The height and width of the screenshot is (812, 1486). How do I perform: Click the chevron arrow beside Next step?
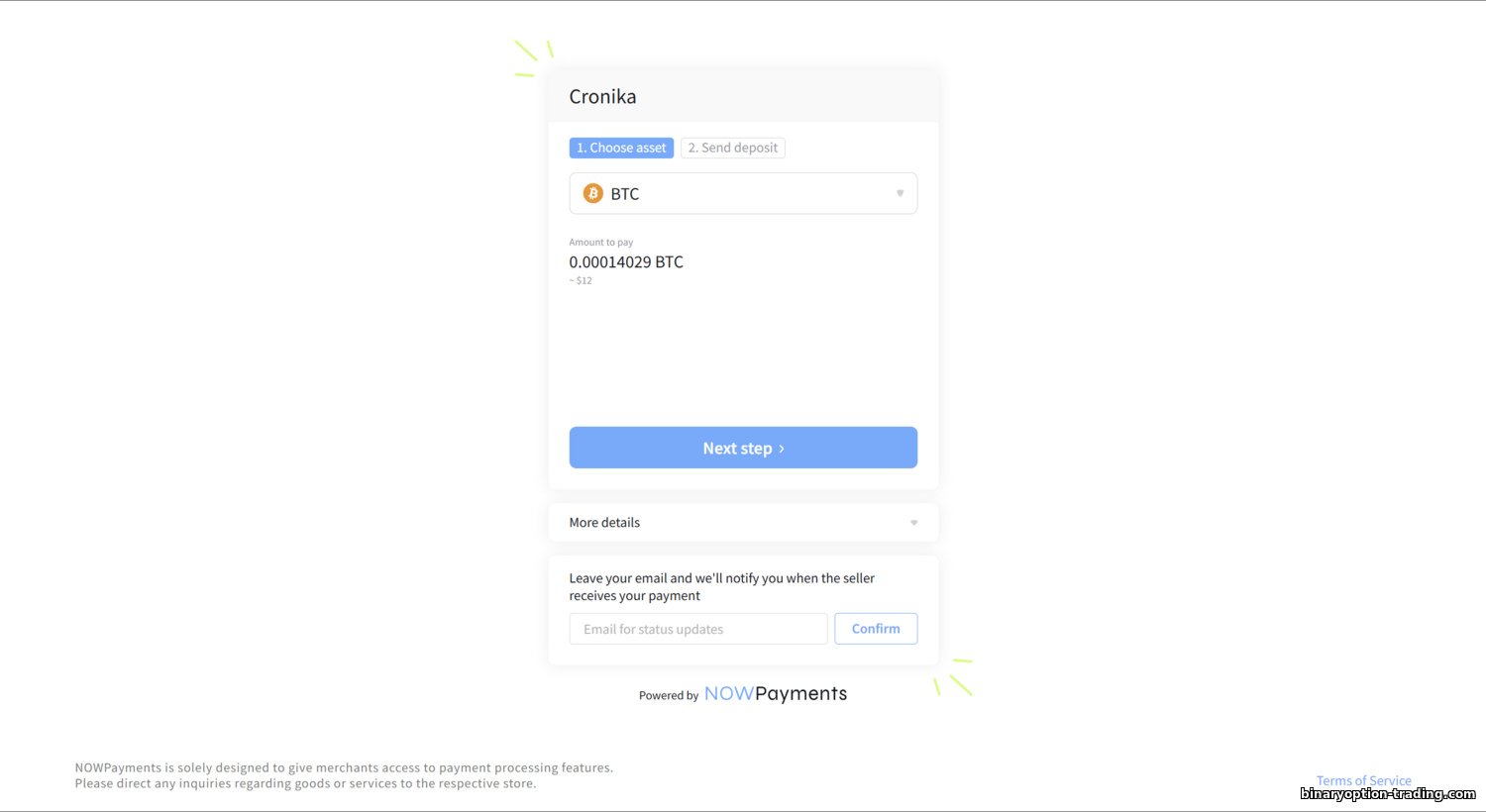pyautogui.click(x=782, y=449)
